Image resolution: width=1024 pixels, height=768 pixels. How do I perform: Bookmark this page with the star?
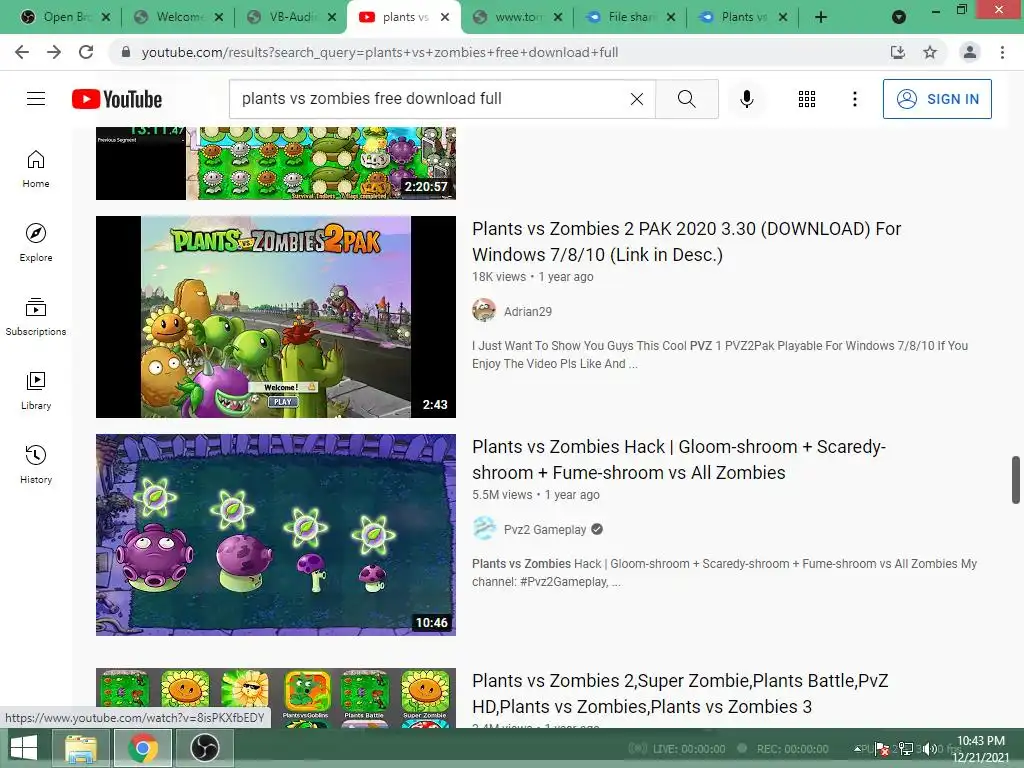click(x=930, y=52)
